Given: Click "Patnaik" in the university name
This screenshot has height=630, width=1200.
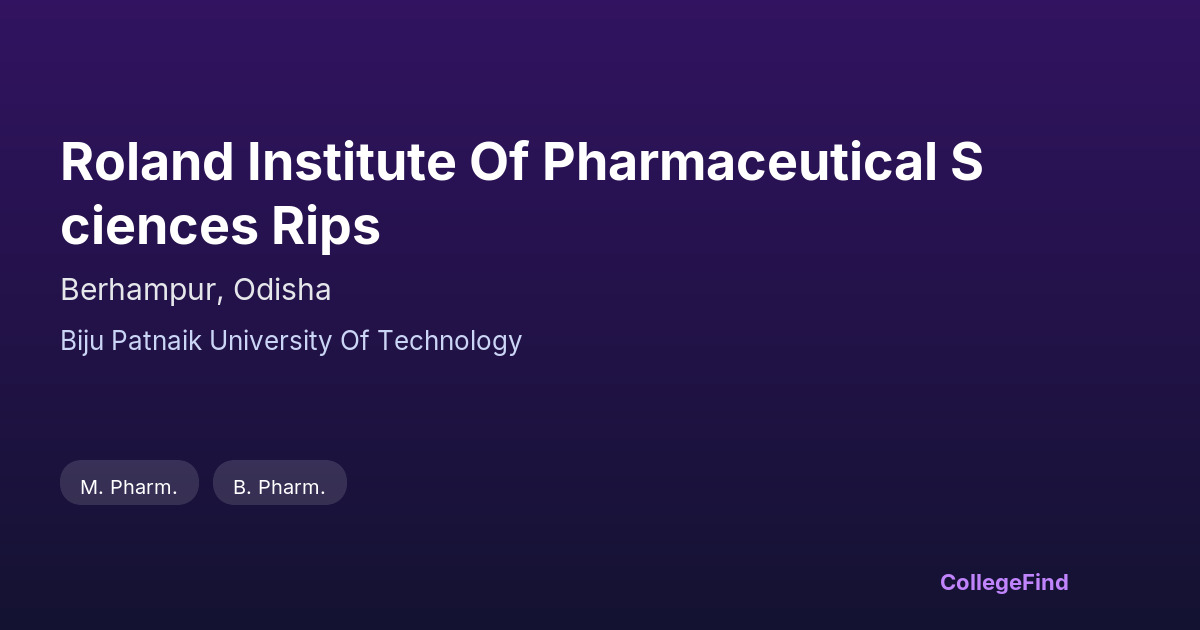Looking at the screenshot, I should pyautogui.click(x=155, y=341).
